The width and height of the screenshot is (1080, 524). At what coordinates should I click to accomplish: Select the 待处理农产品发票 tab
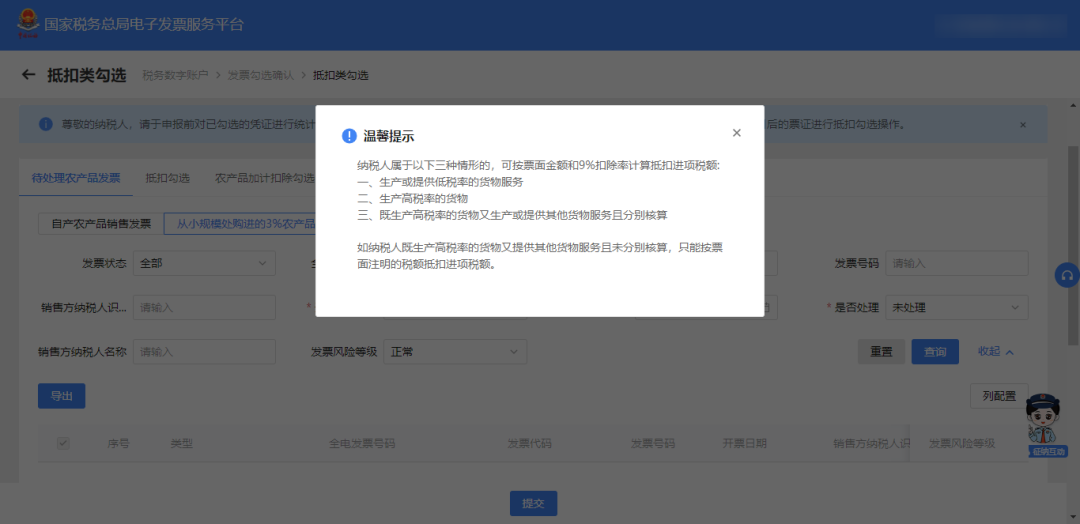(x=76, y=178)
